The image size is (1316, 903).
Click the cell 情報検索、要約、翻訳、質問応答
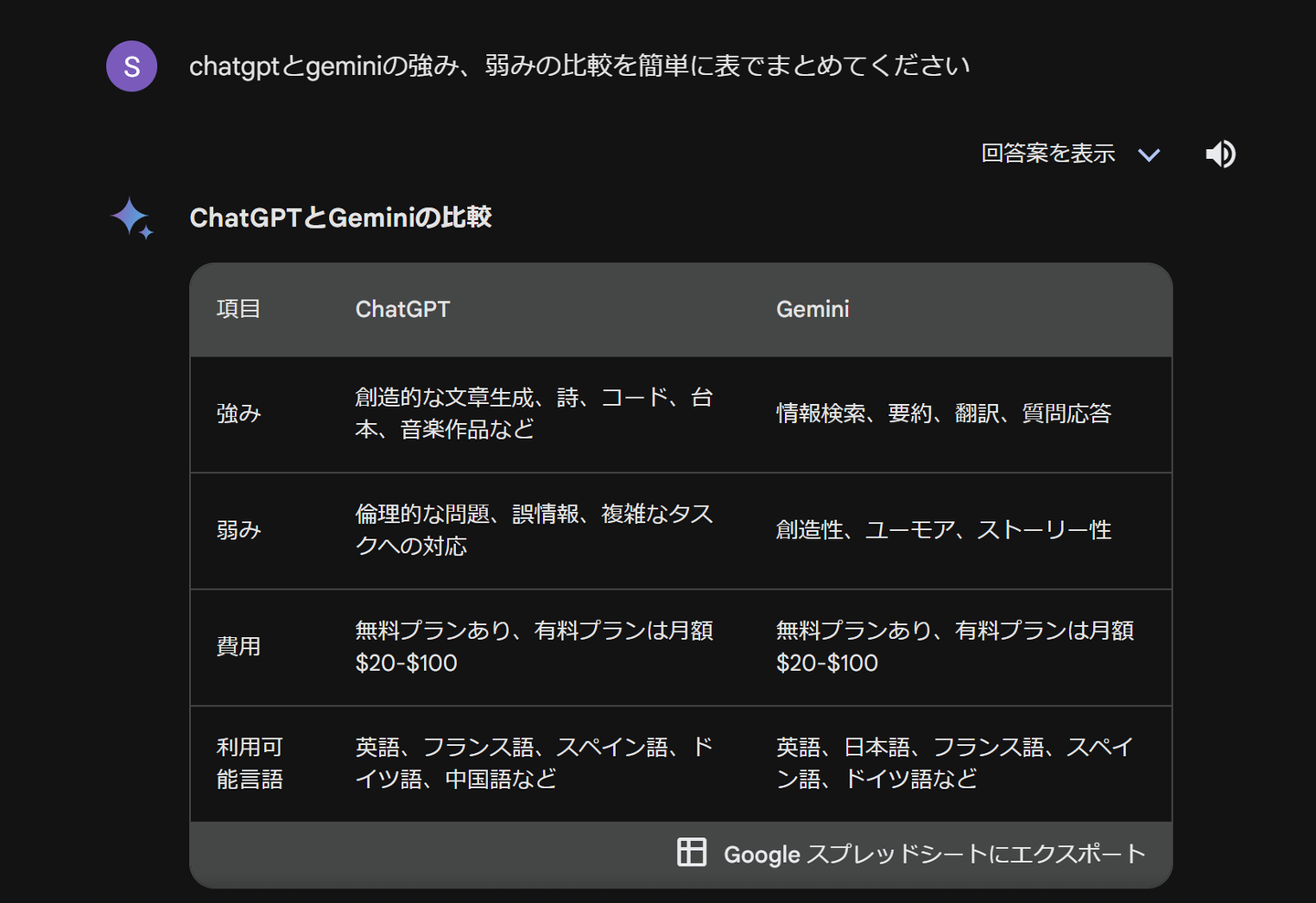coord(943,414)
